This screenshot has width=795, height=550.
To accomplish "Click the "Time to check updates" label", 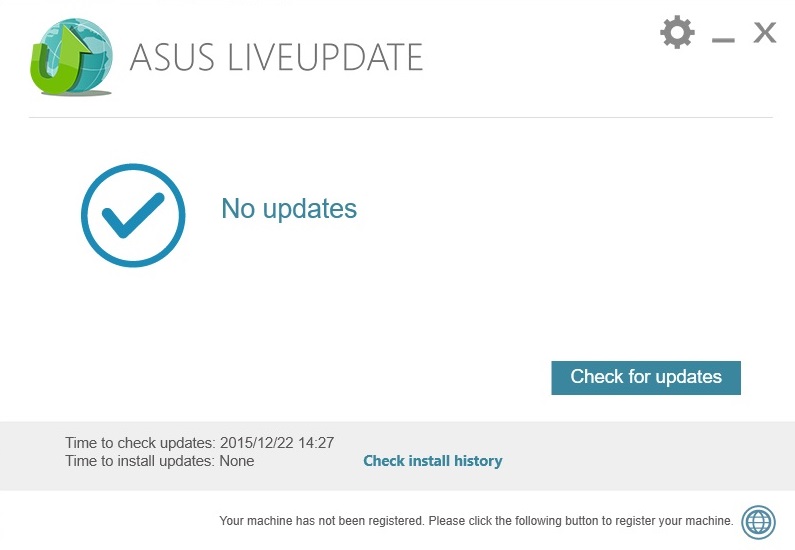I will click(x=140, y=442).
